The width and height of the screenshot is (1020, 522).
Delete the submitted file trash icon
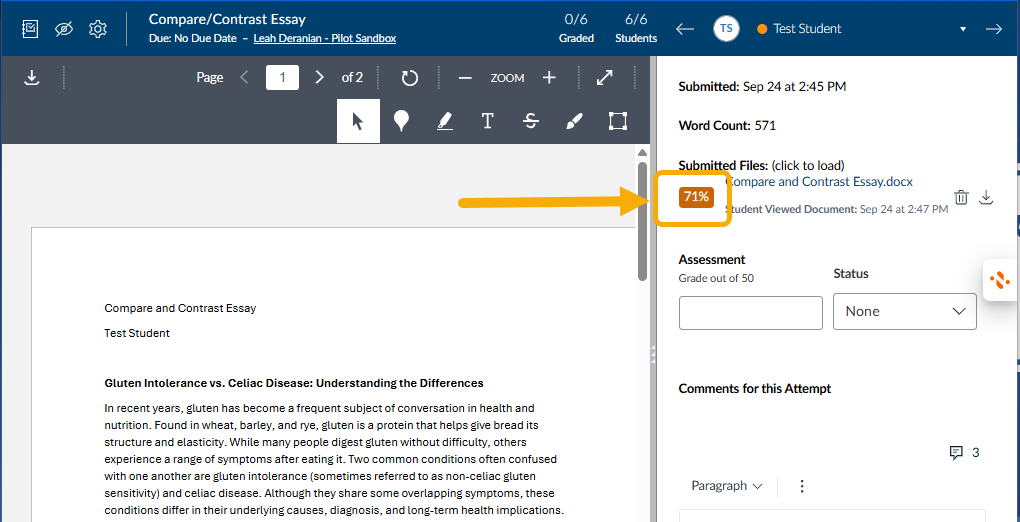tap(961, 197)
